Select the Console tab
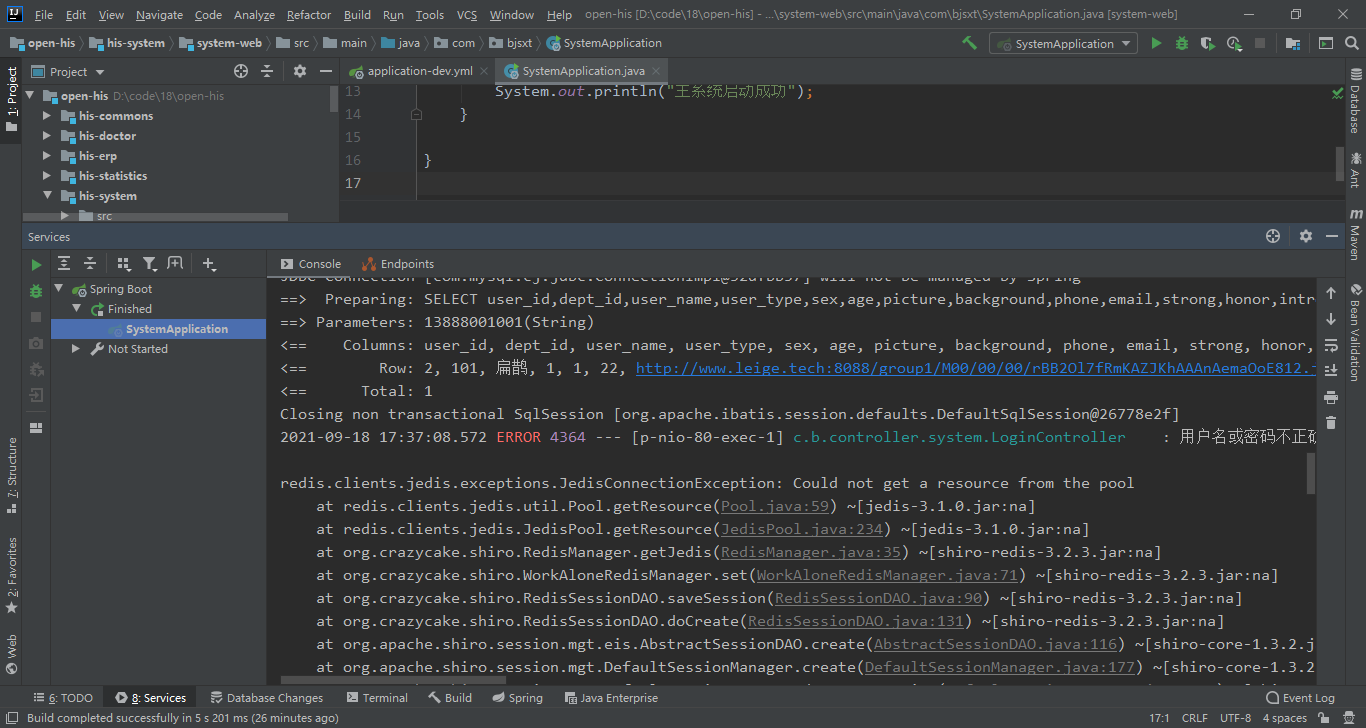The width and height of the screenshot is (1366, 728). pos(311,264)
